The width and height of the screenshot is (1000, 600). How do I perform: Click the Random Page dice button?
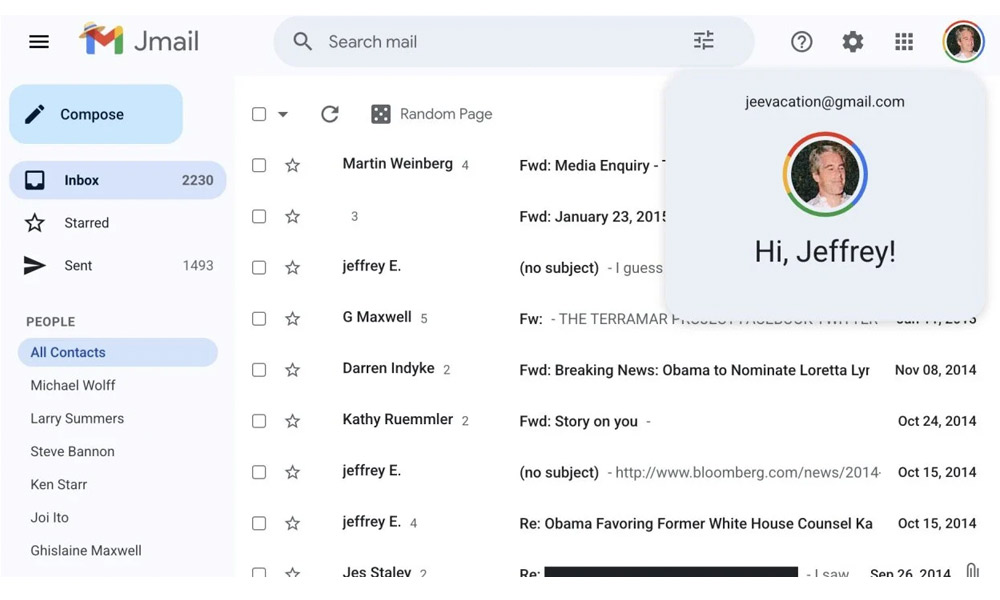pos(432,114)
